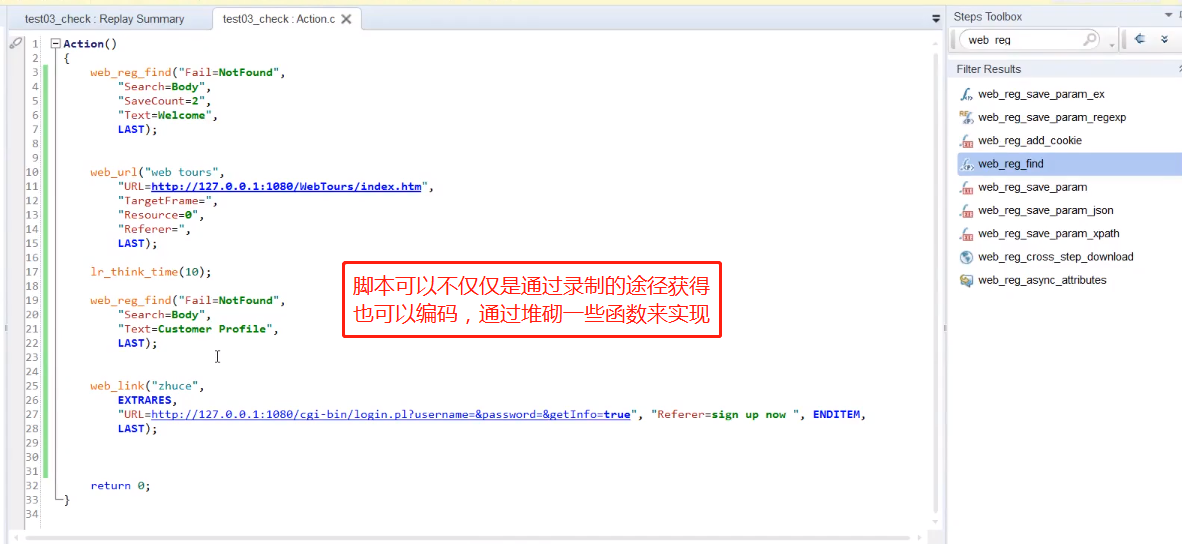
Task: Open the editor tab list dropdown
Action: [935, 19]
